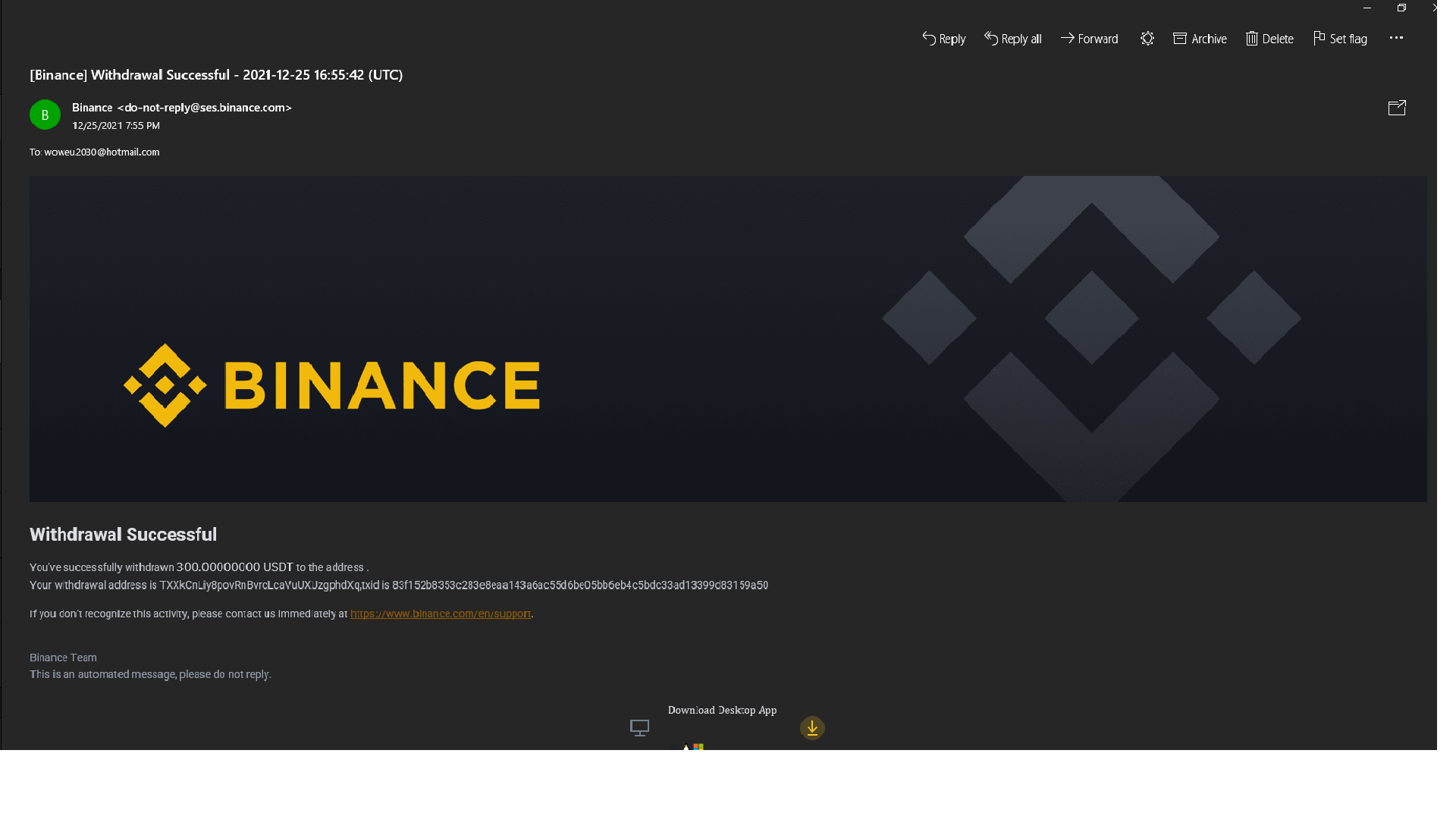
Task: Click the withdrawal address starting TXXkCnLiy8
Action: [x=259, y=585]
